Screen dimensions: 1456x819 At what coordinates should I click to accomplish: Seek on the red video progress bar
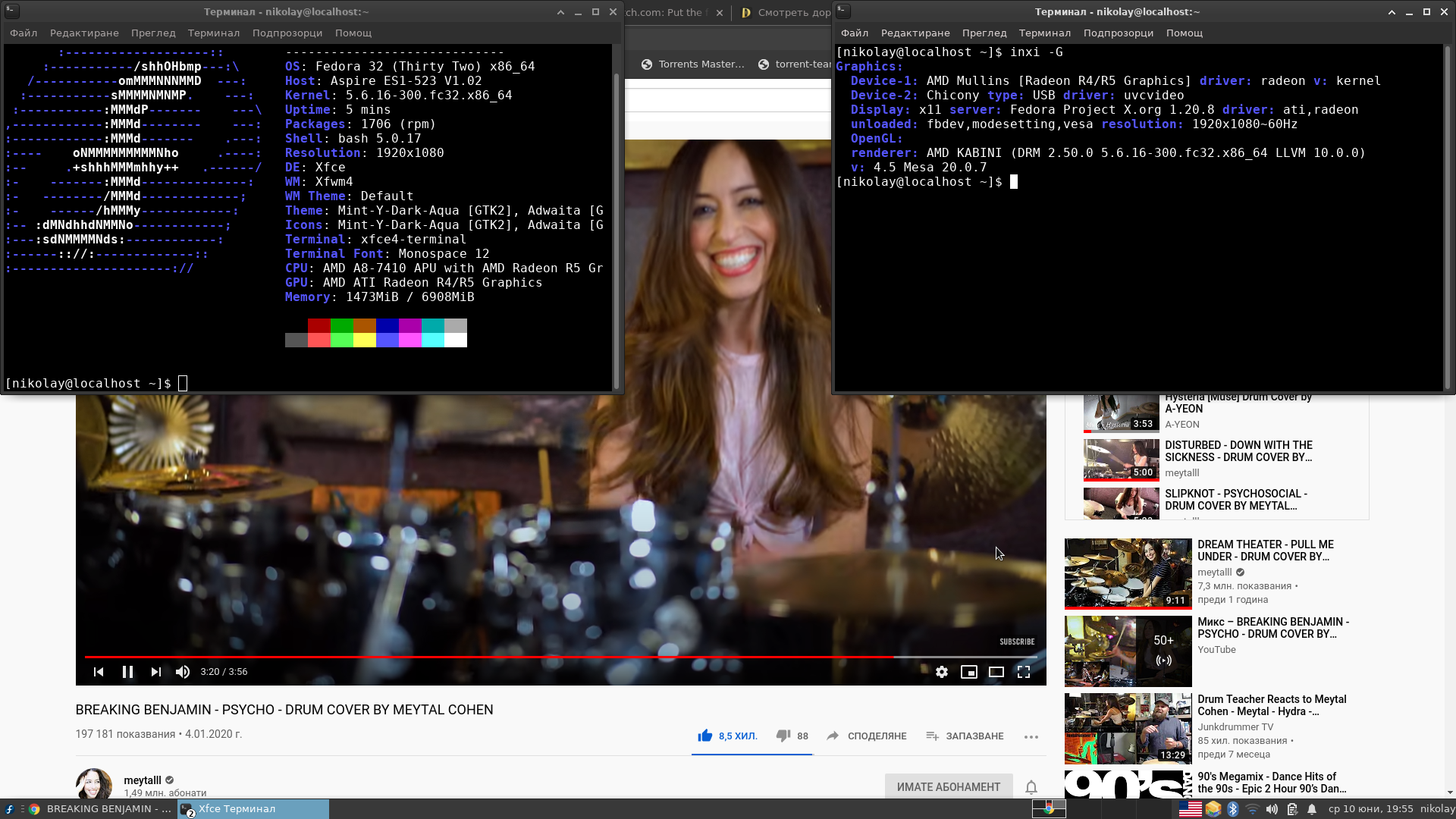[x=485, y=657]
